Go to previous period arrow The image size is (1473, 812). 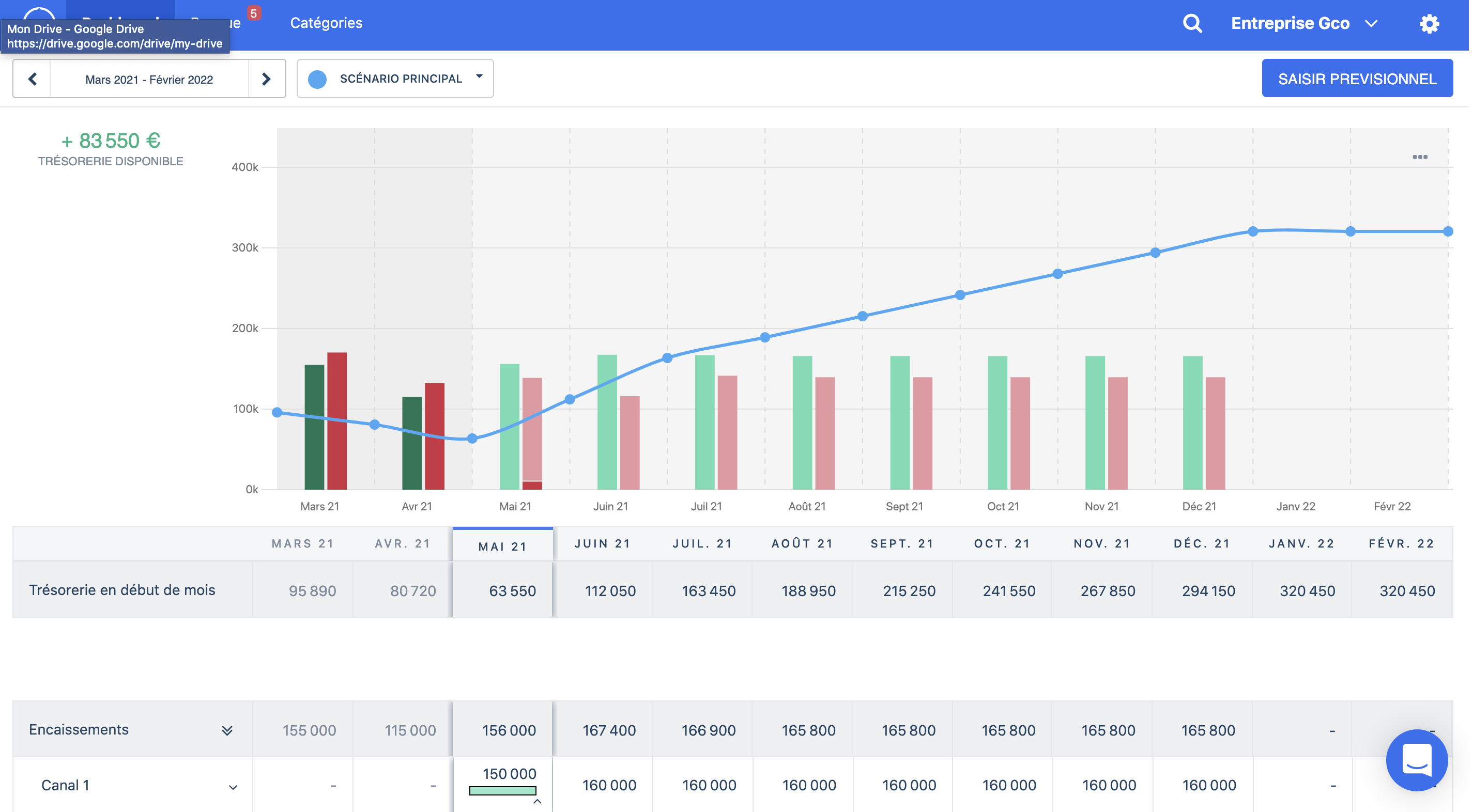32,79
